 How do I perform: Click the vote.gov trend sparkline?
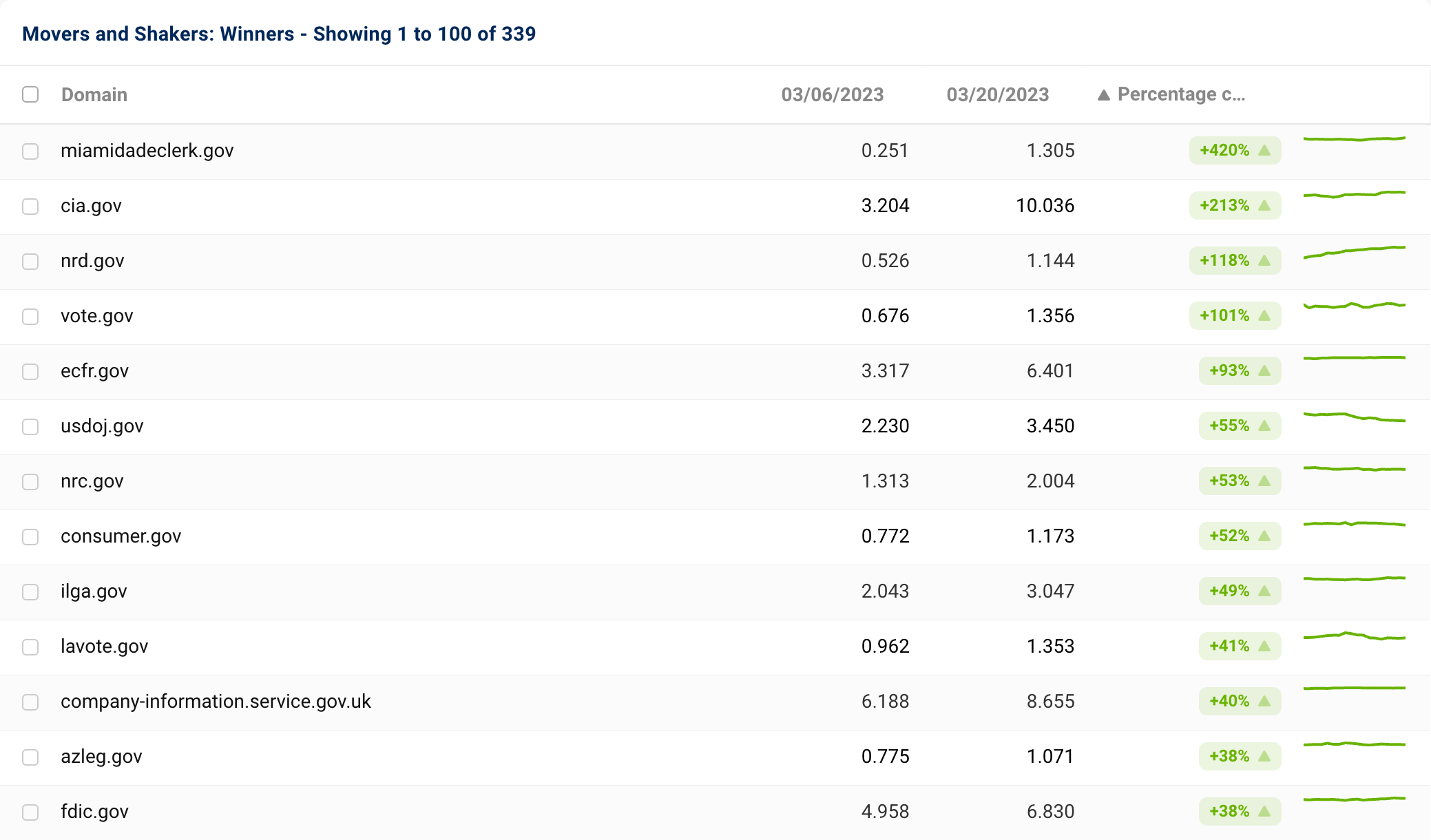point(1355,305)
